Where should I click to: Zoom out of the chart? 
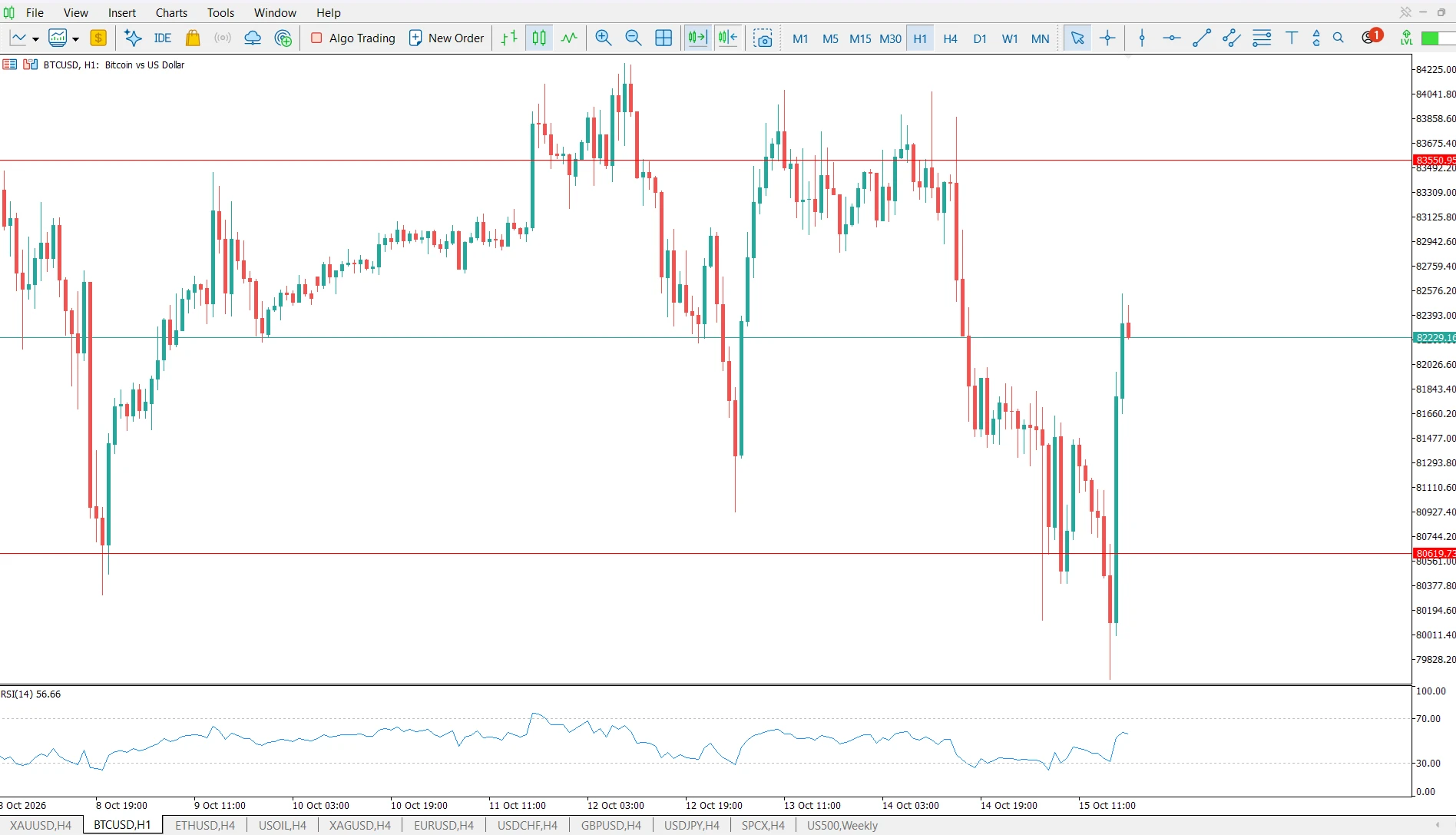(x=634, y=38)
